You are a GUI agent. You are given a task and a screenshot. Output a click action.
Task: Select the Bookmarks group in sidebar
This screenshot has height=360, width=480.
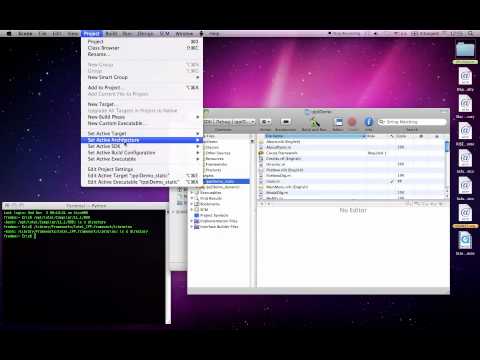tap(209, 204)
